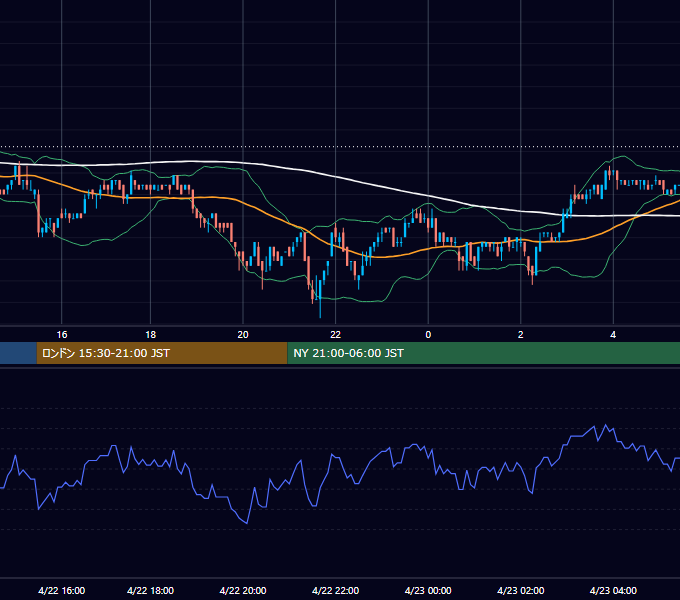
Task: Click the 4/22 22:00 date label
Action: 335,590
